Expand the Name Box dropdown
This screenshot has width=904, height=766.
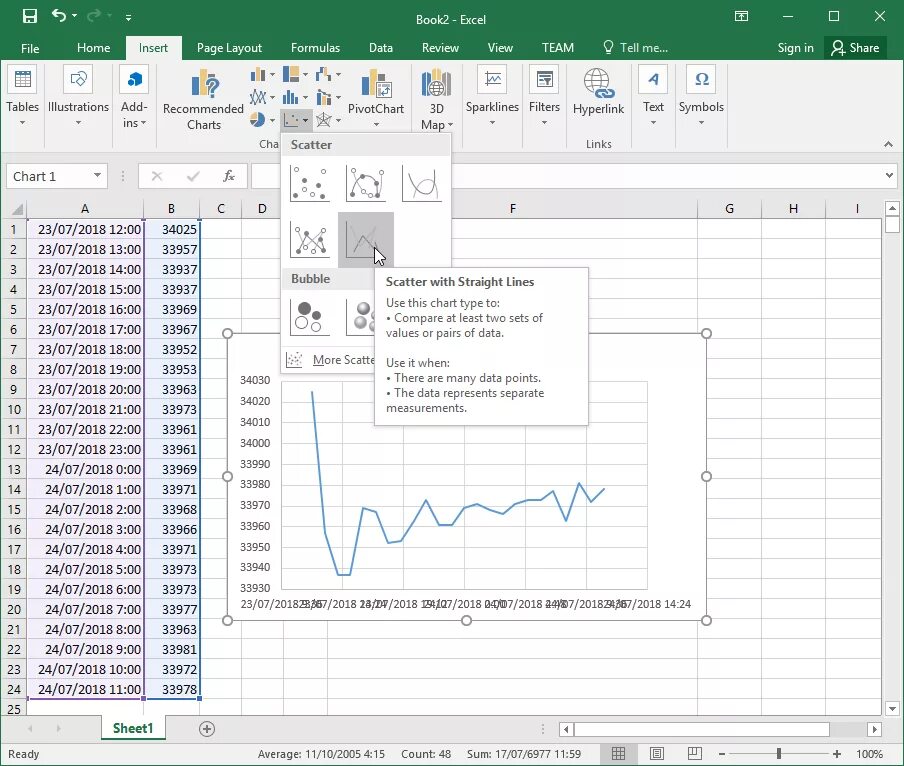click(97, 176)
